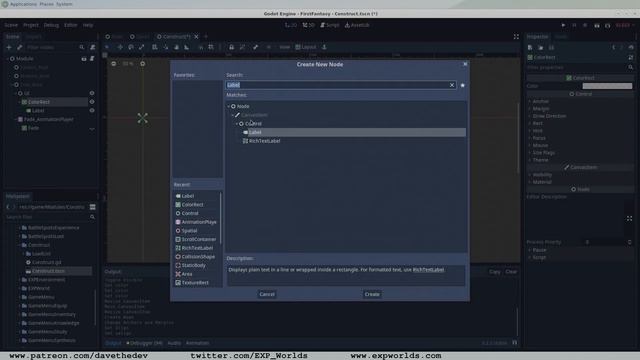Image resolution: width=640 pixels, height=360 pixels.
Task: Click the Color swatch in Inspector
Action: (607, 86)
